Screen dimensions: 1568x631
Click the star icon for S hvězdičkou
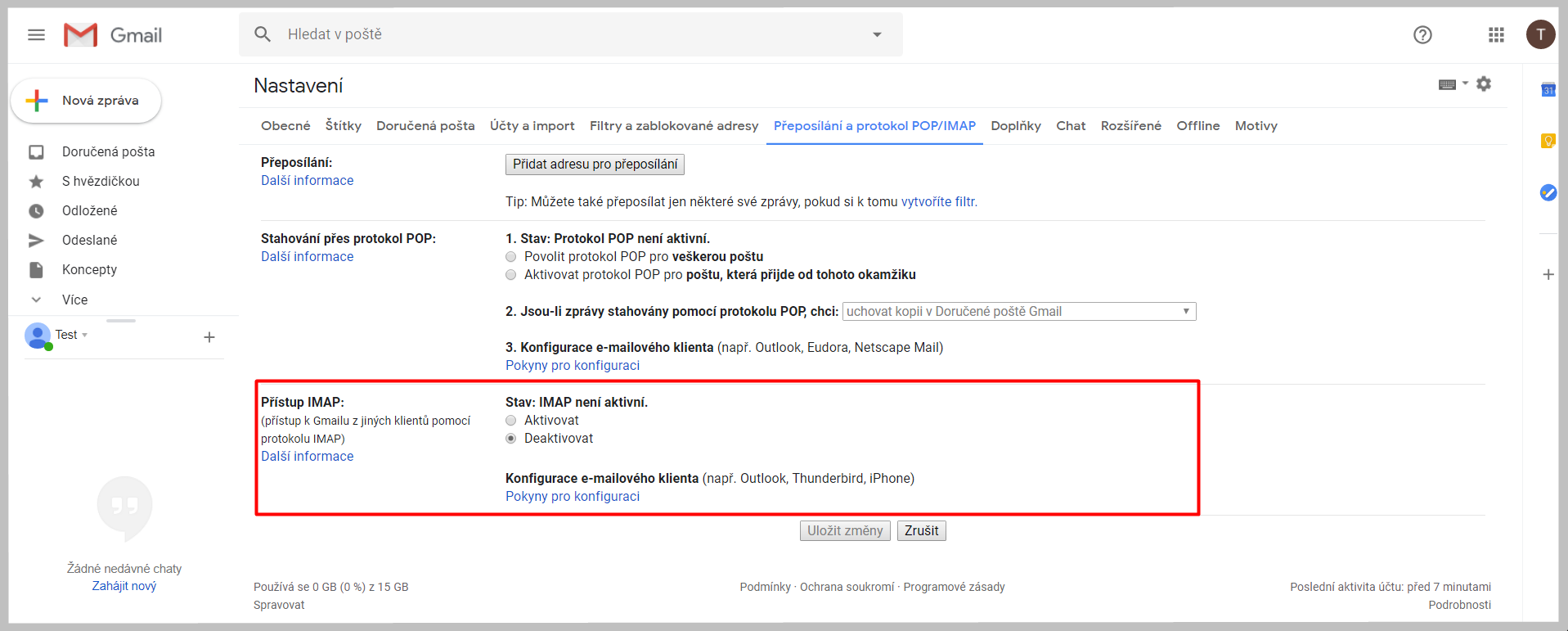coord(36,182)
